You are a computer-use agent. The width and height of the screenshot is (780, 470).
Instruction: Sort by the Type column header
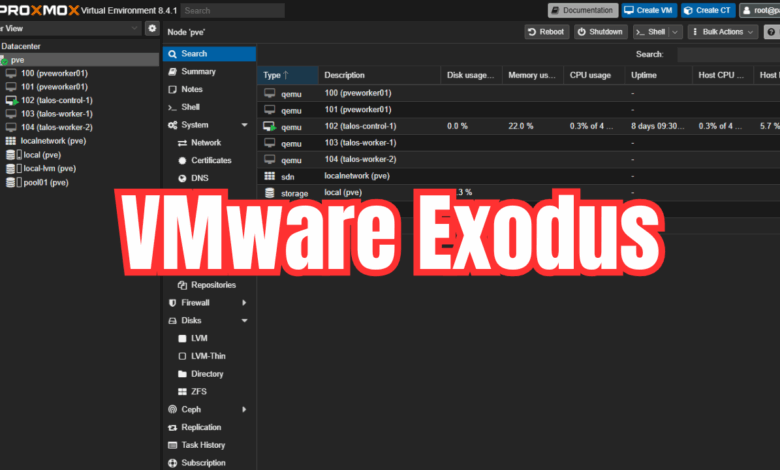pos(288,75)
